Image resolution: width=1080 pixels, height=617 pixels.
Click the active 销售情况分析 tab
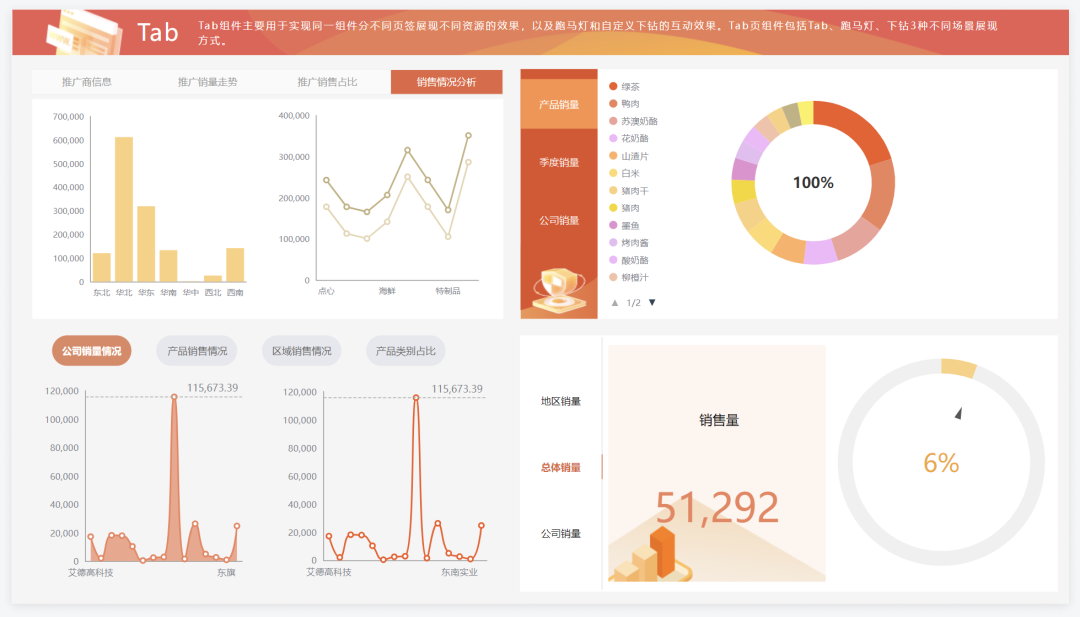(446, 82)
